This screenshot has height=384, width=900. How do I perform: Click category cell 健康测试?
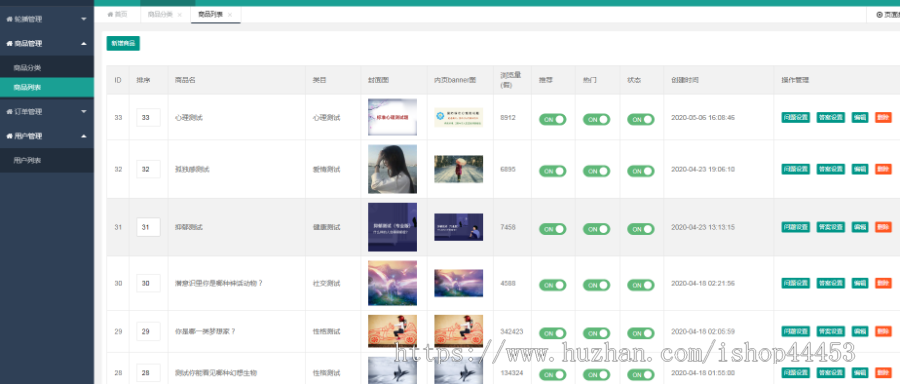(327, 227)
